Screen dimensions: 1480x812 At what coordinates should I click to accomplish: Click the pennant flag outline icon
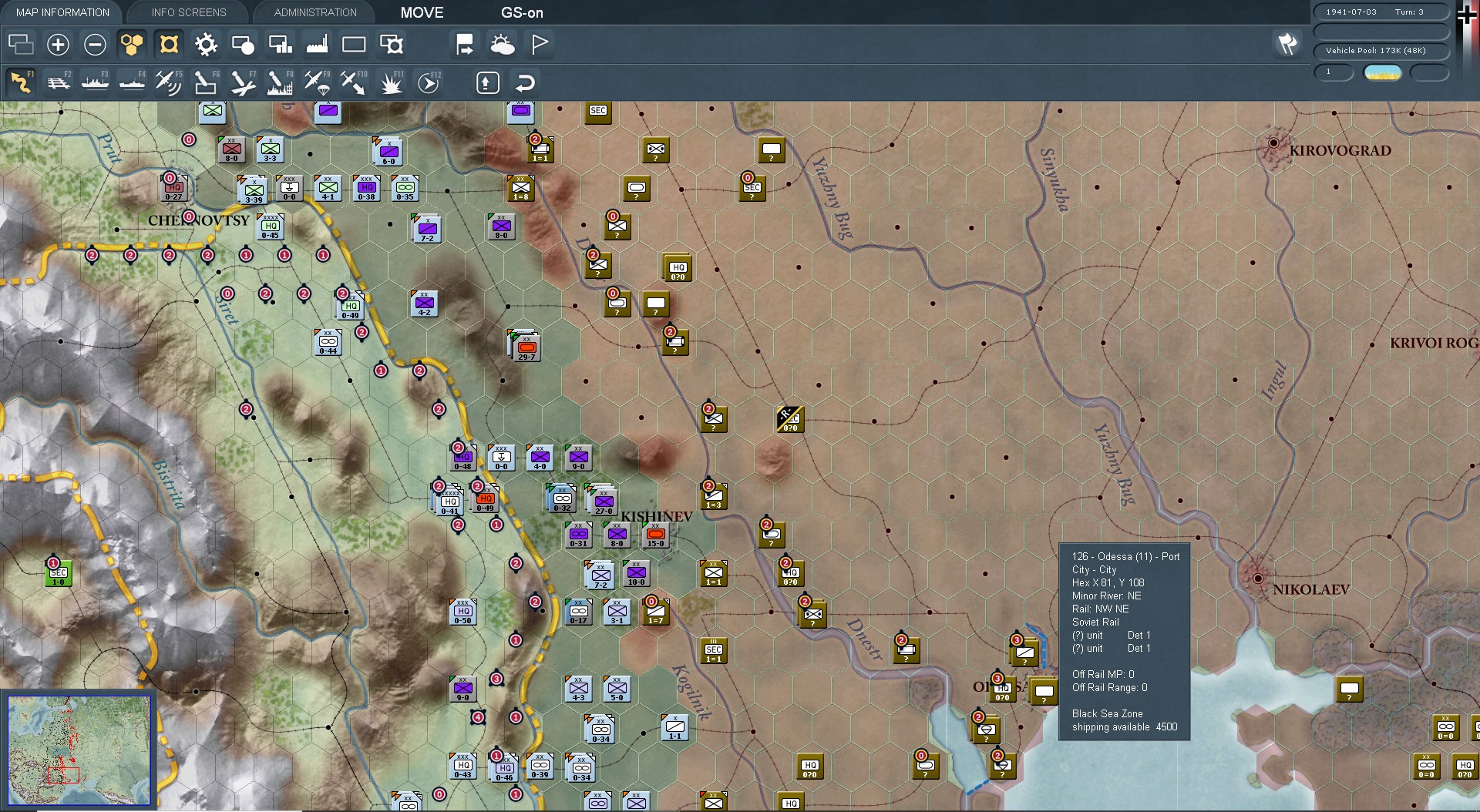point(540,45)
